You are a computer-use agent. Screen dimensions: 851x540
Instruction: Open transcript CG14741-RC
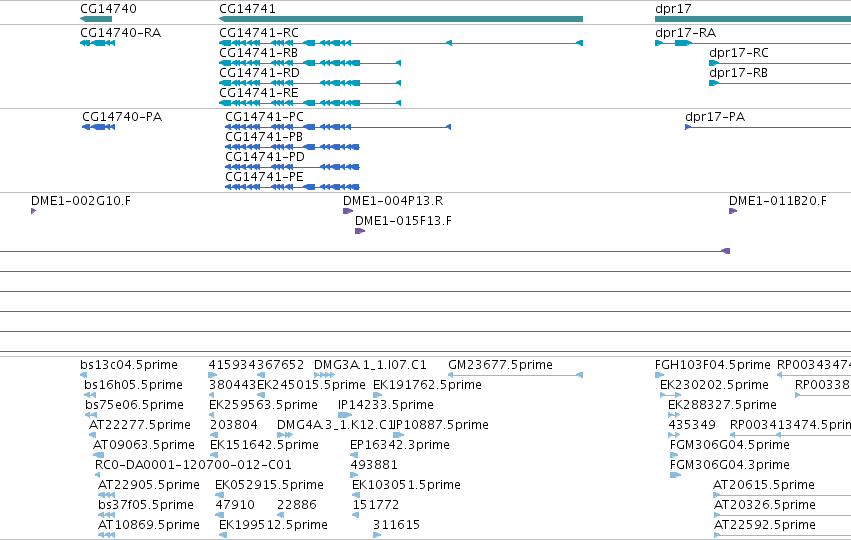259,33
